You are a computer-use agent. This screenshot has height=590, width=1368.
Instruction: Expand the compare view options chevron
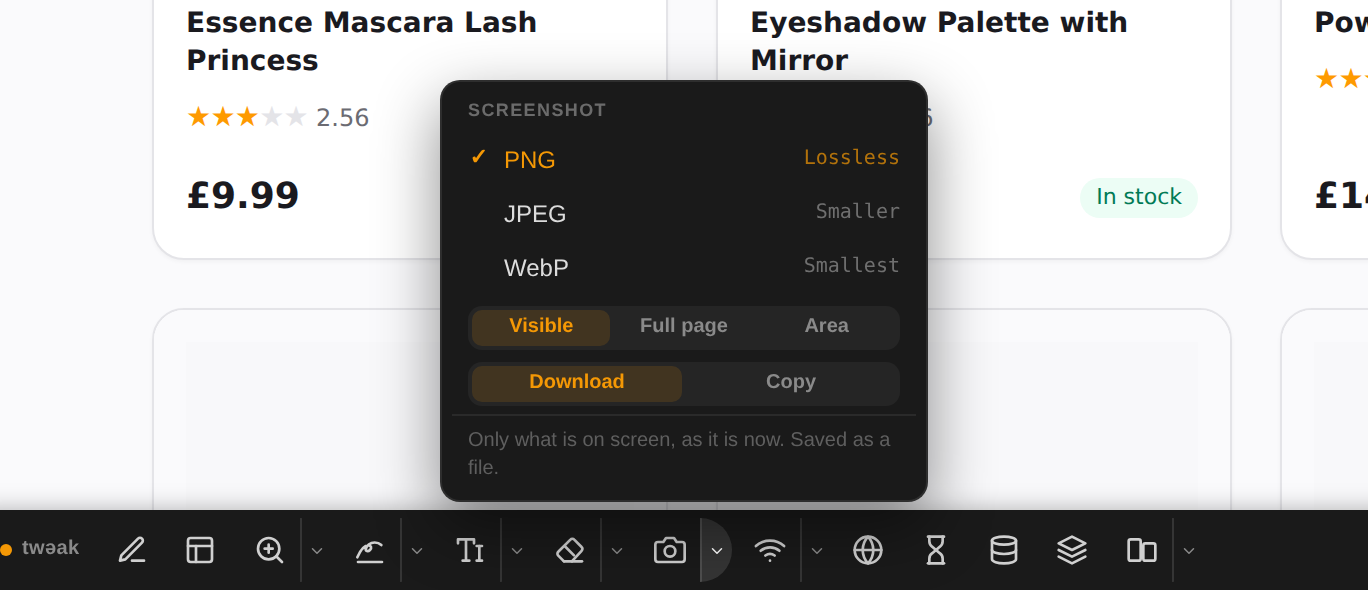tap(1189, 550)
